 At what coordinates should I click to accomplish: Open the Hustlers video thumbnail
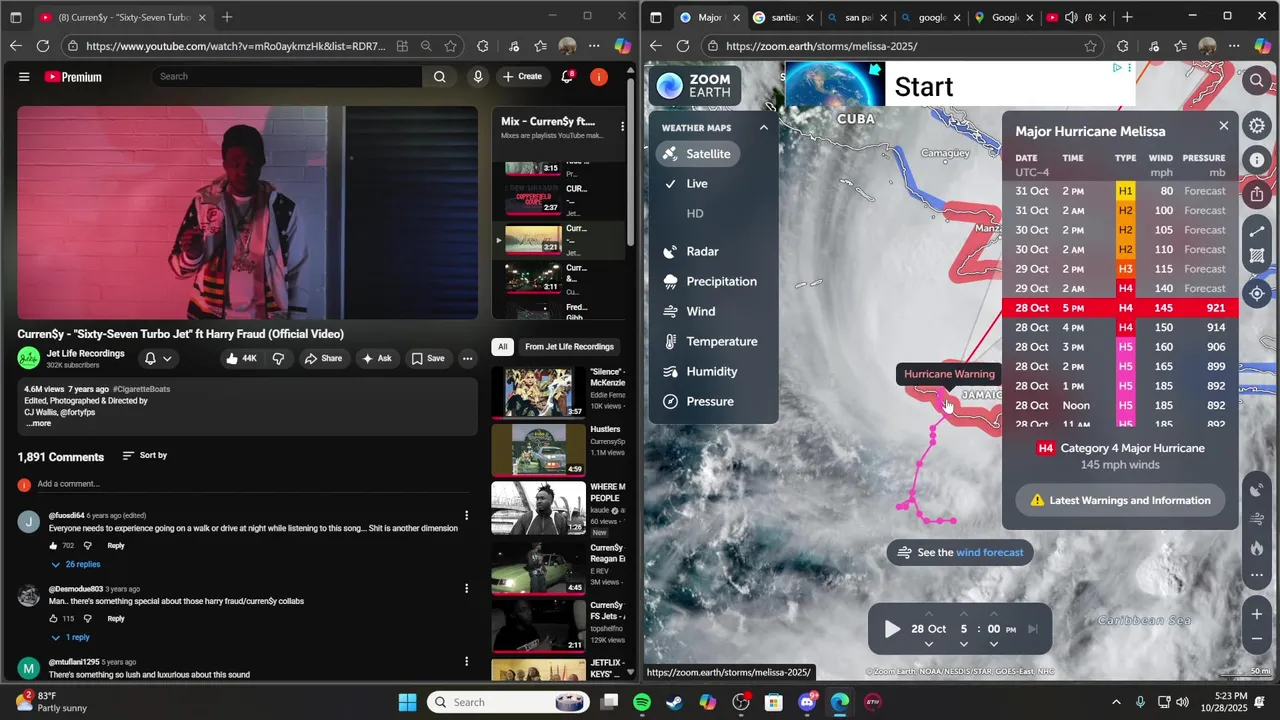(539, 450)
